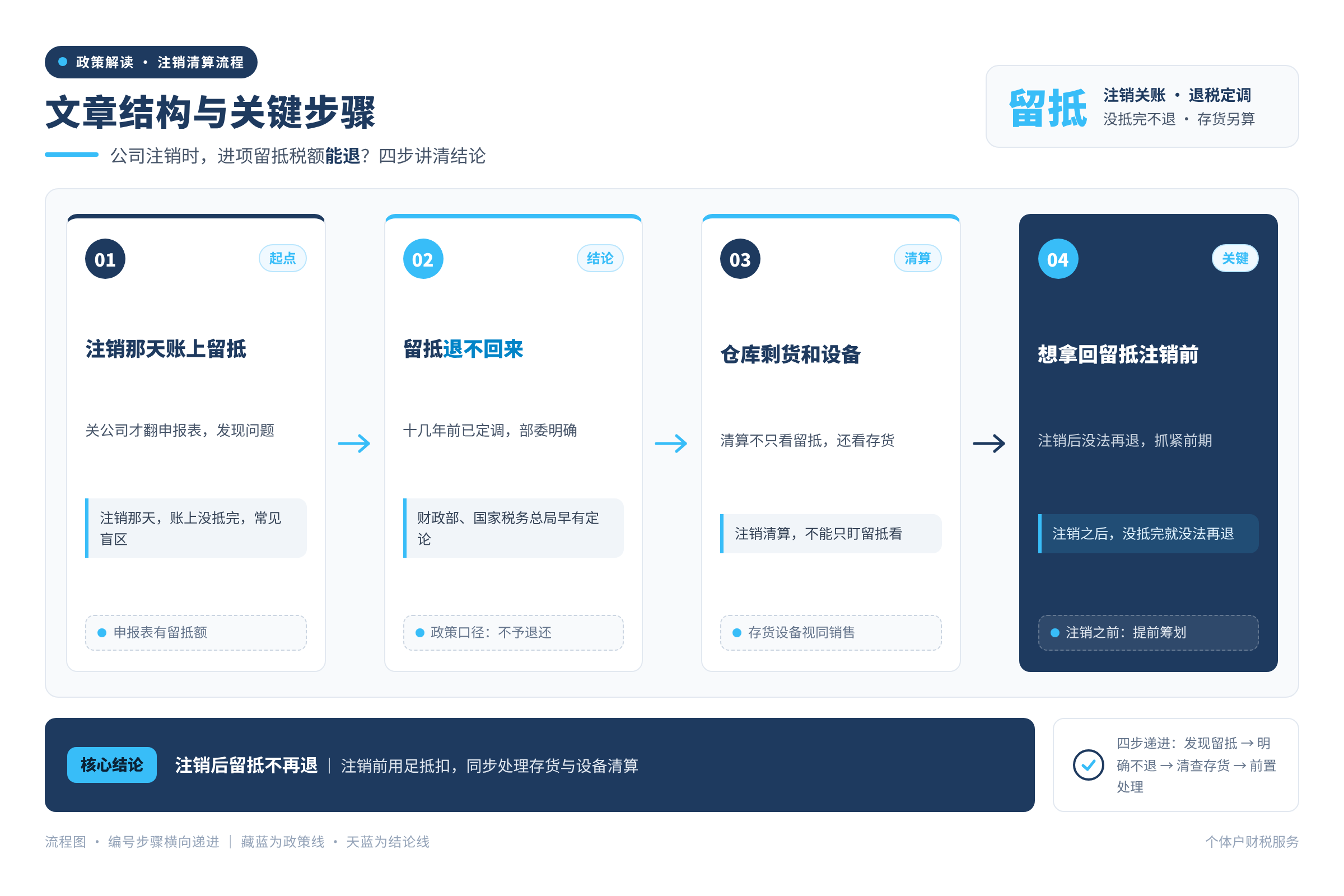Click 注销前用足抵扣，同步处理存货与设备清算
Image resolution: width=1344 pixels, height=896 pixels.
(489, 766)
